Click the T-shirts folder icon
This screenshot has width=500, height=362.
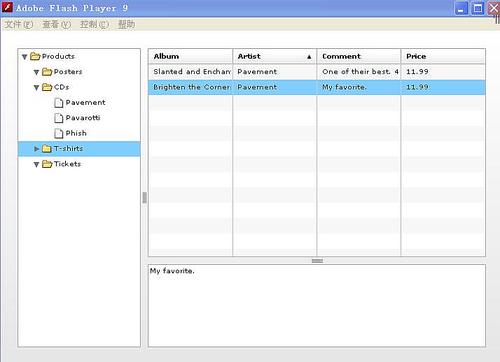47,148
